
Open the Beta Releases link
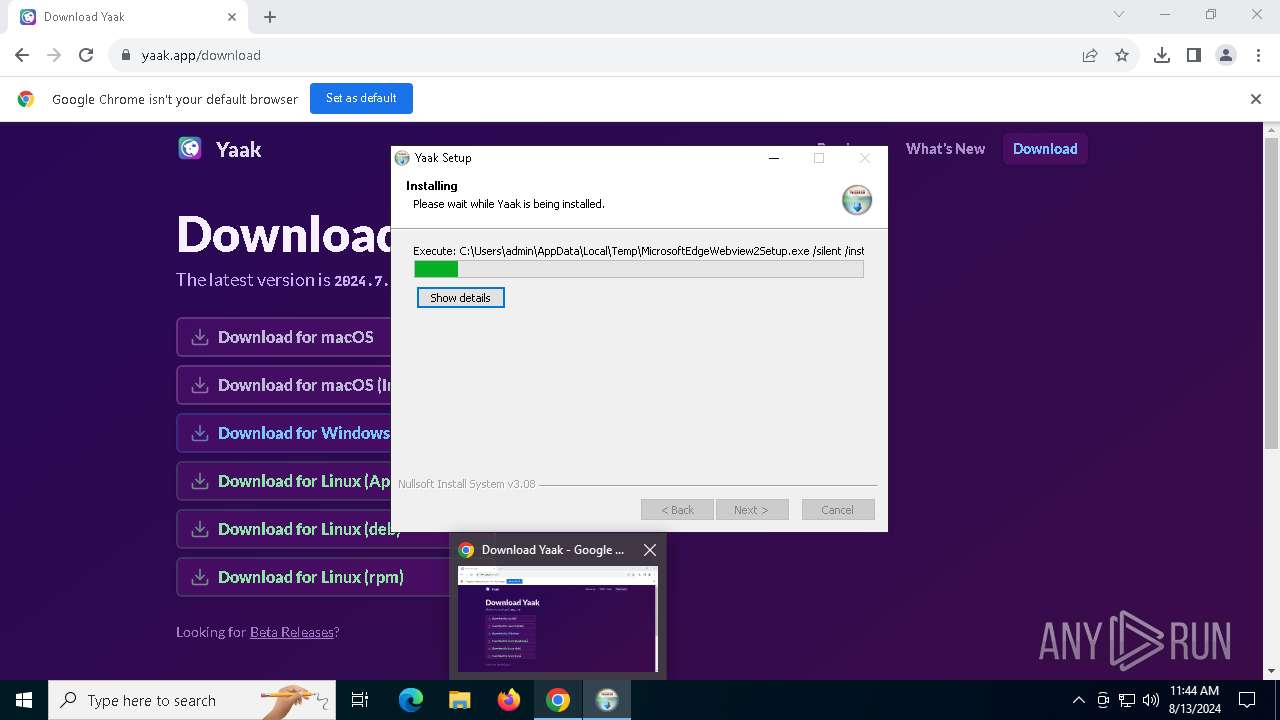(291, 632)
